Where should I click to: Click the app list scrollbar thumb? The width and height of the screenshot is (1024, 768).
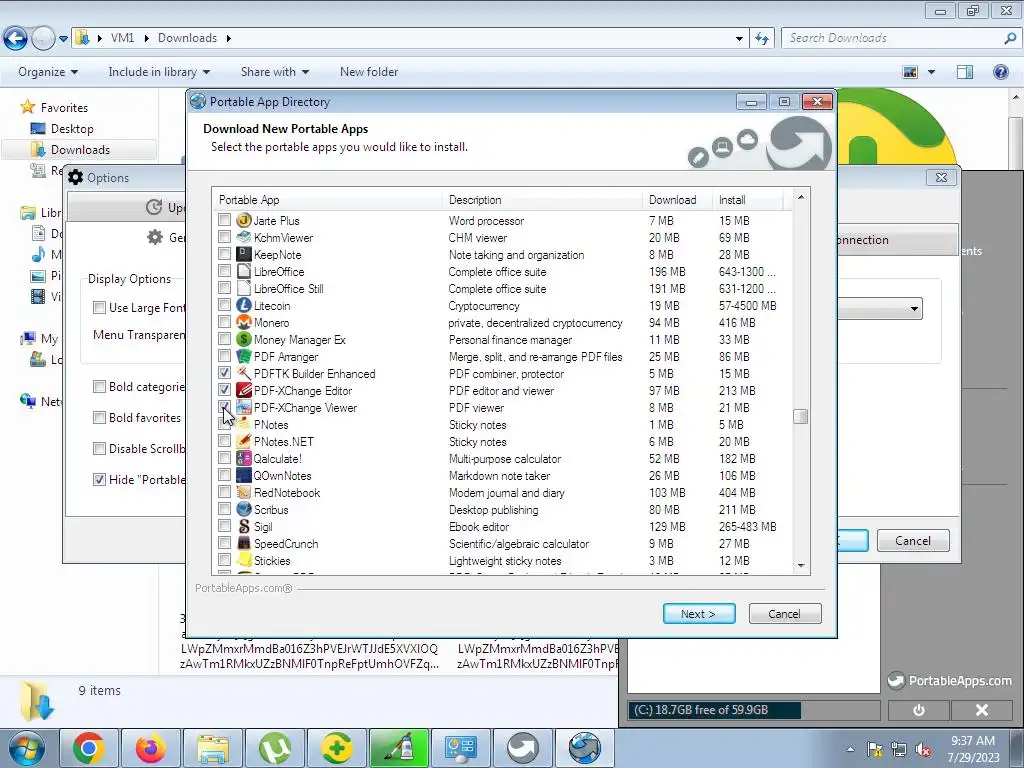tap(801, 416)
